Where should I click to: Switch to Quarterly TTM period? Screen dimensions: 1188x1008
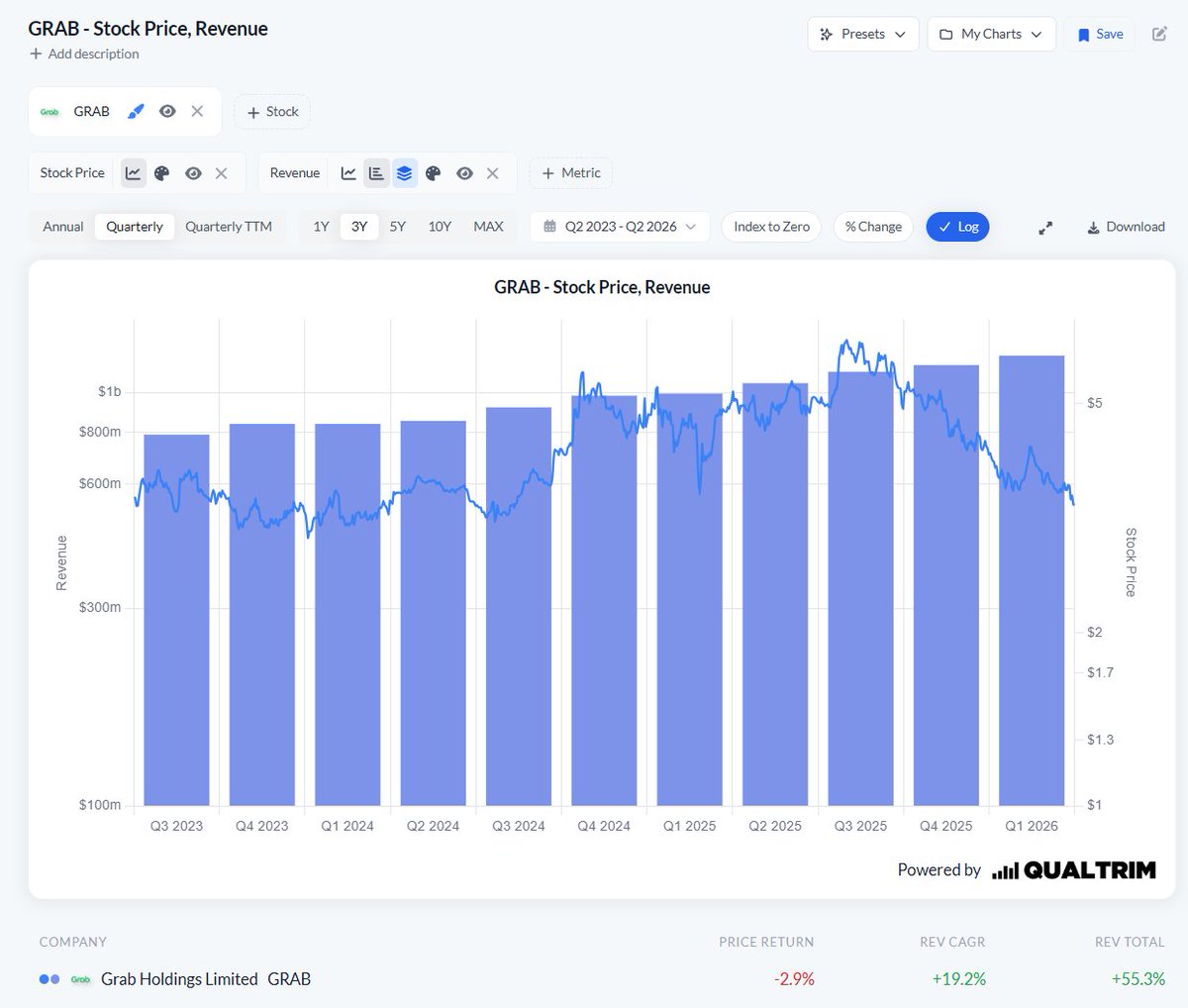[x=229, y=227]
